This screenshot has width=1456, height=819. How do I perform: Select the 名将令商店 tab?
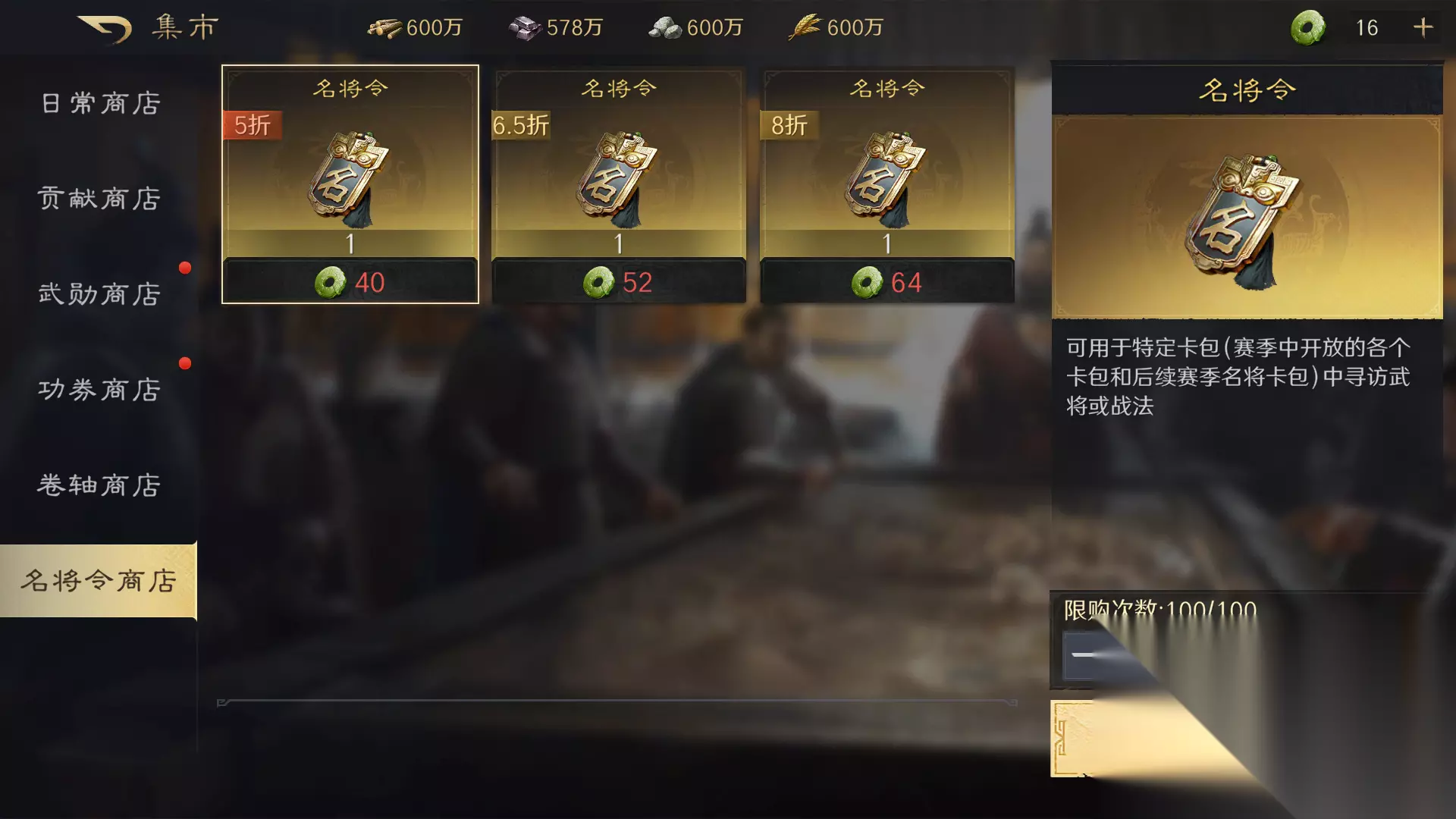click(x=99, y=581)
